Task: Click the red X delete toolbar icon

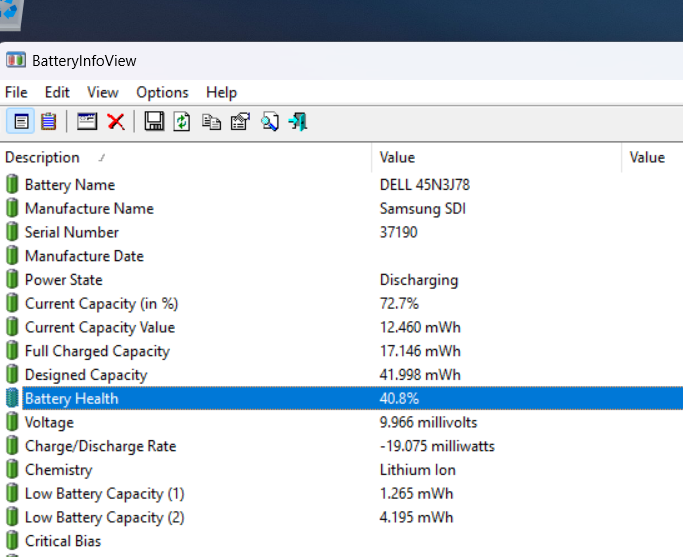Action: click(116, 122)
